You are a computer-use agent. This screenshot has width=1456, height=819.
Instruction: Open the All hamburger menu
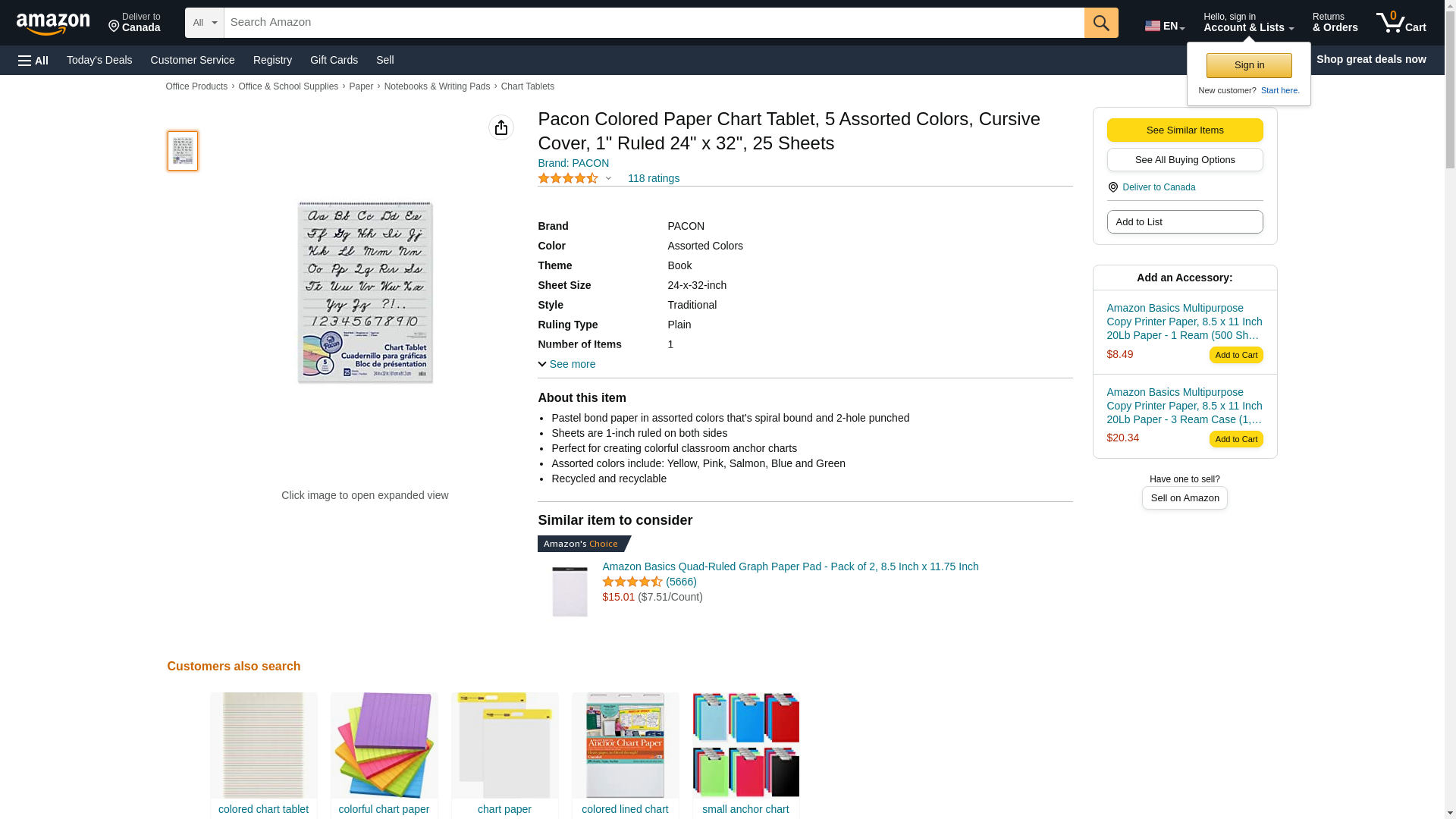coord(33,60)
